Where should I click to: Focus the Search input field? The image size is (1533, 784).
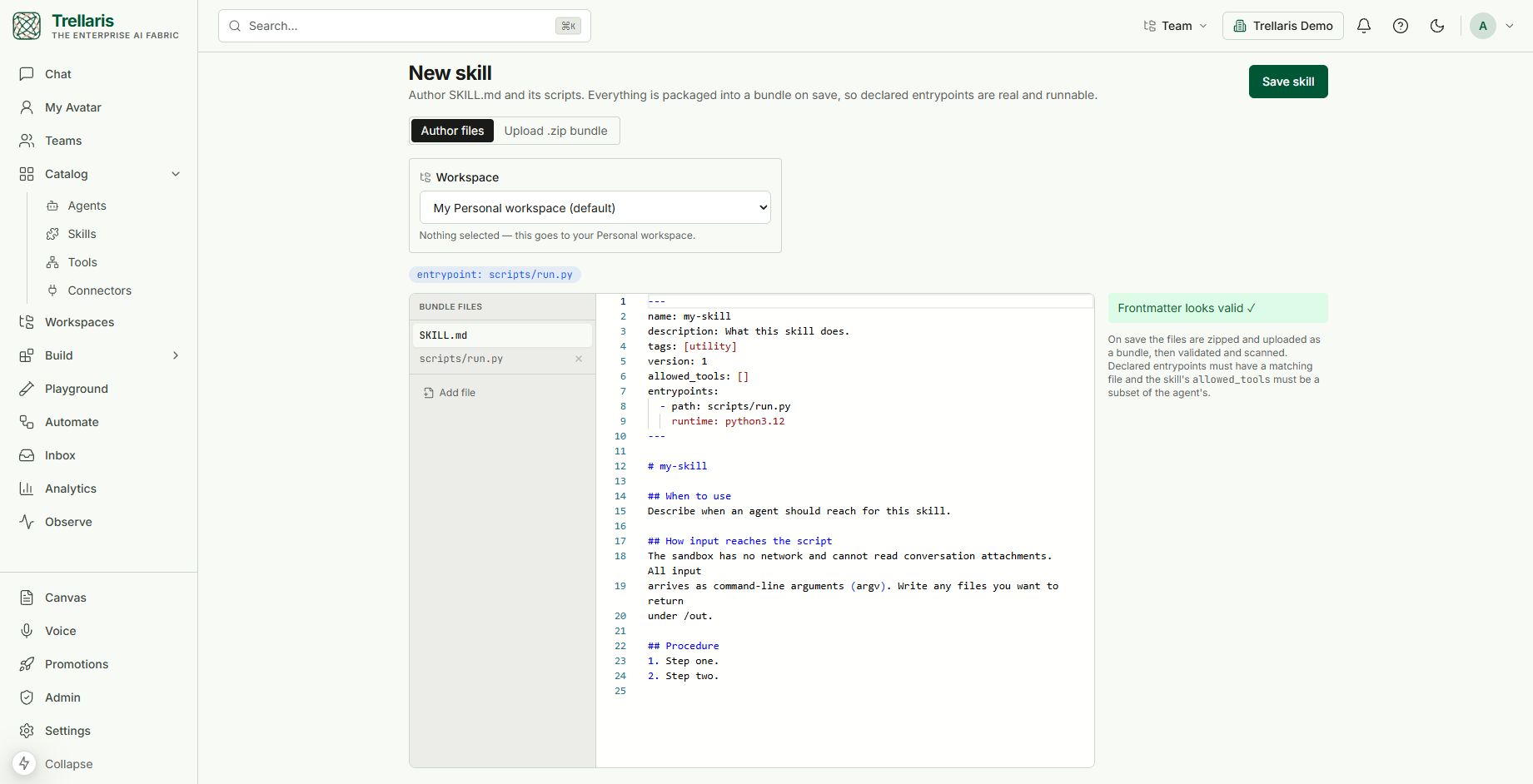pyautogui.click(x=404, y=26)
